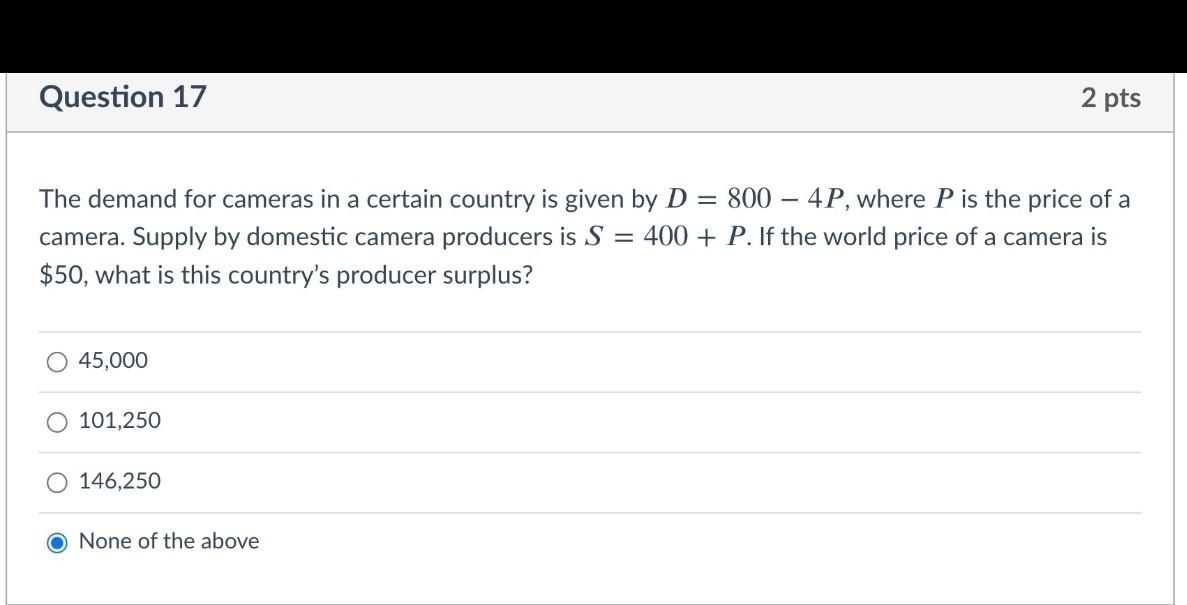Screen dimensions: 1187x605
Task: Click the '$50' world price text
Action: point(55,273)
